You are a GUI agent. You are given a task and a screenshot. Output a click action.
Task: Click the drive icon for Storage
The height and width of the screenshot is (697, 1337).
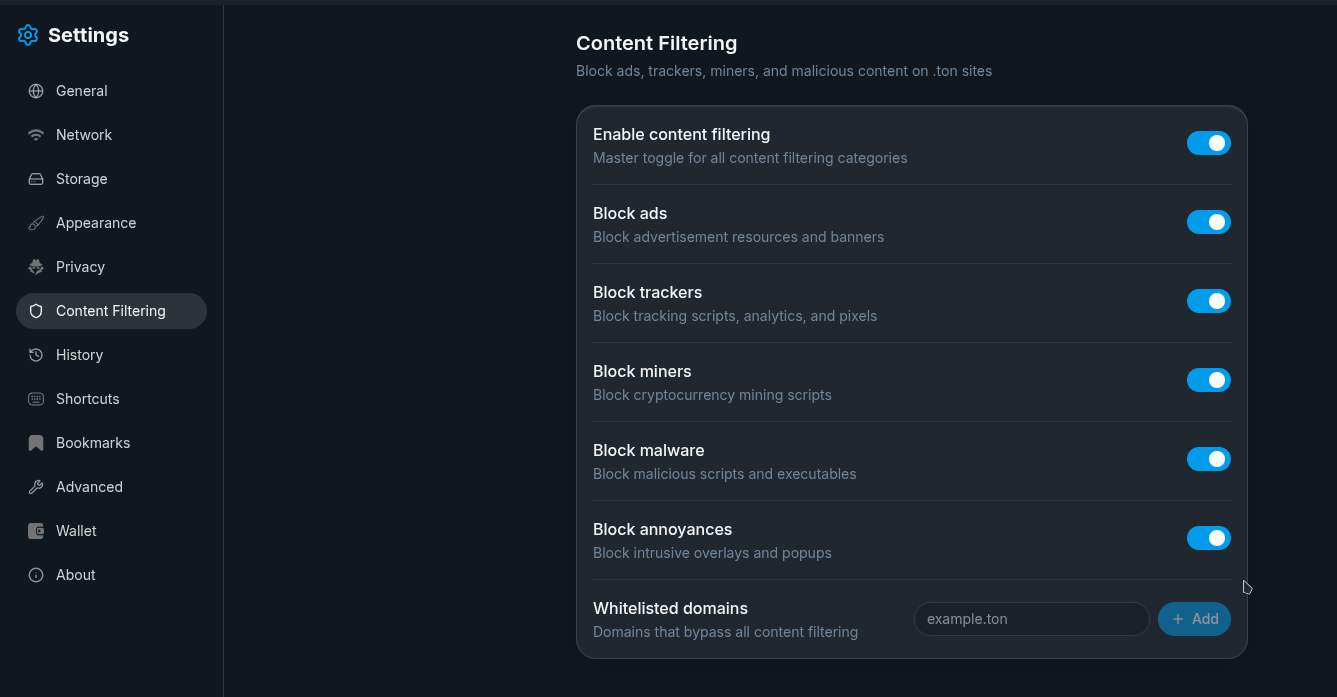(36, 179)
